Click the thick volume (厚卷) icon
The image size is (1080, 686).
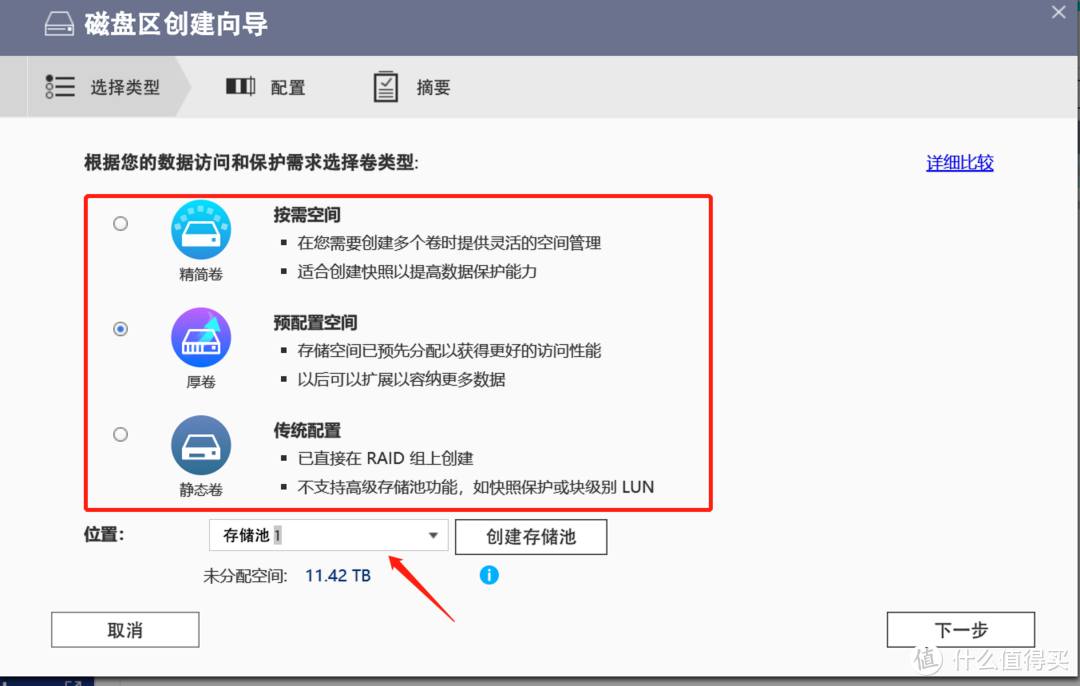pos(201,338)
